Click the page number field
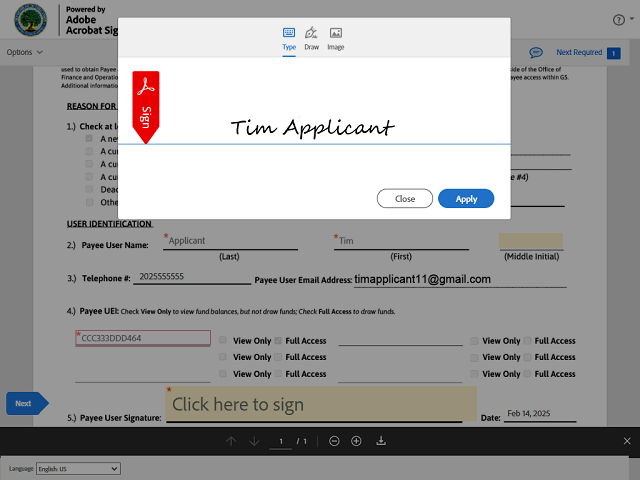Viewport: 640px width, 480px height. pyautogui.click(x=281, y=442)
